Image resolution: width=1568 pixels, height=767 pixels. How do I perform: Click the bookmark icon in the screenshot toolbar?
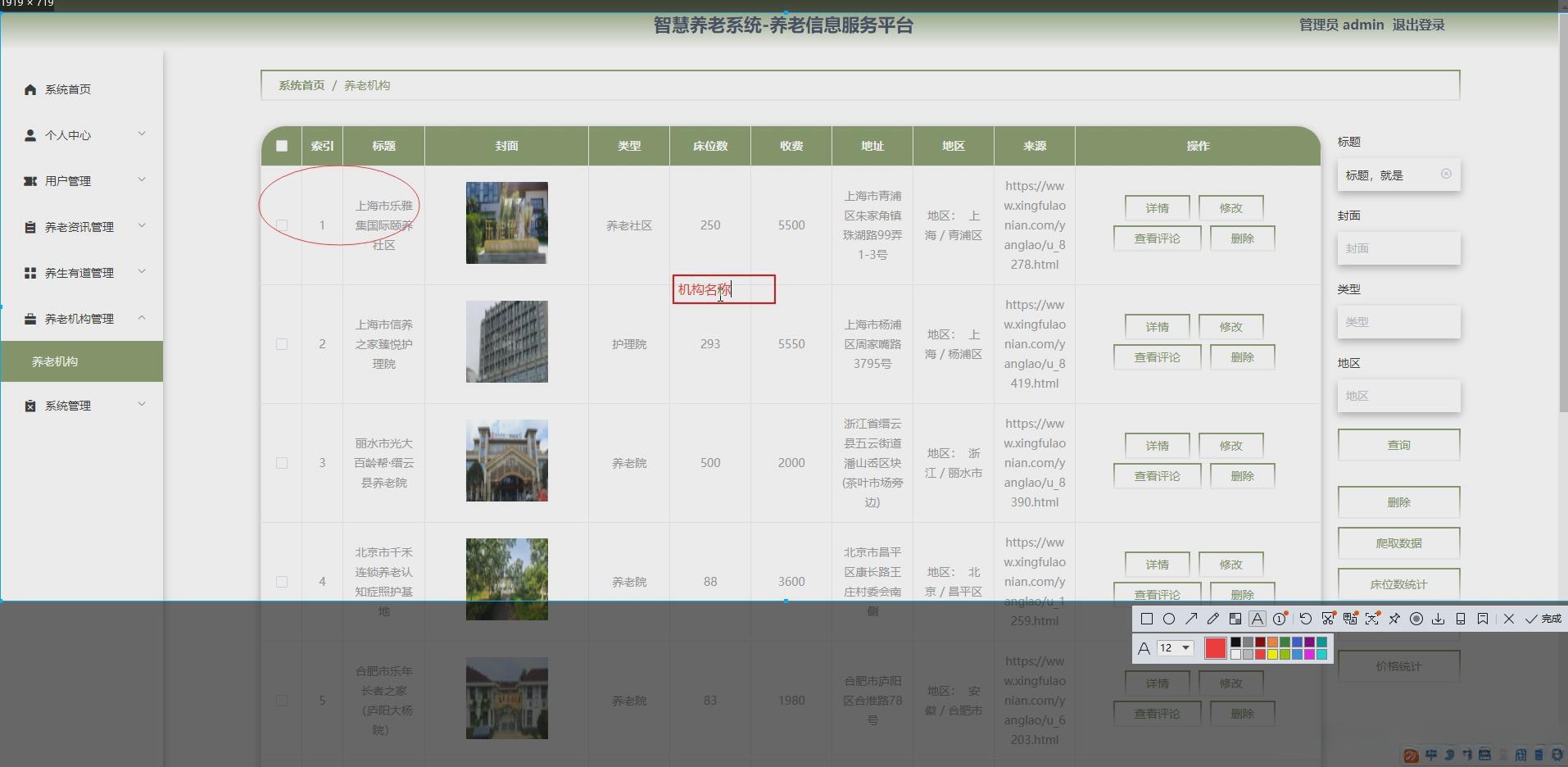coord(1483,619)
